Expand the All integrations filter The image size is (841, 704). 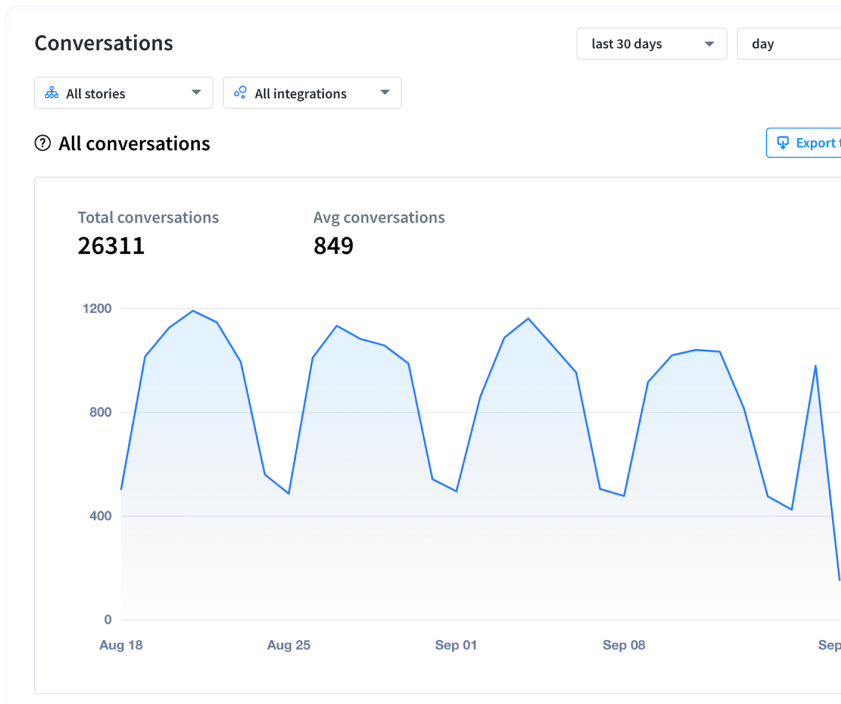point(311,92)
